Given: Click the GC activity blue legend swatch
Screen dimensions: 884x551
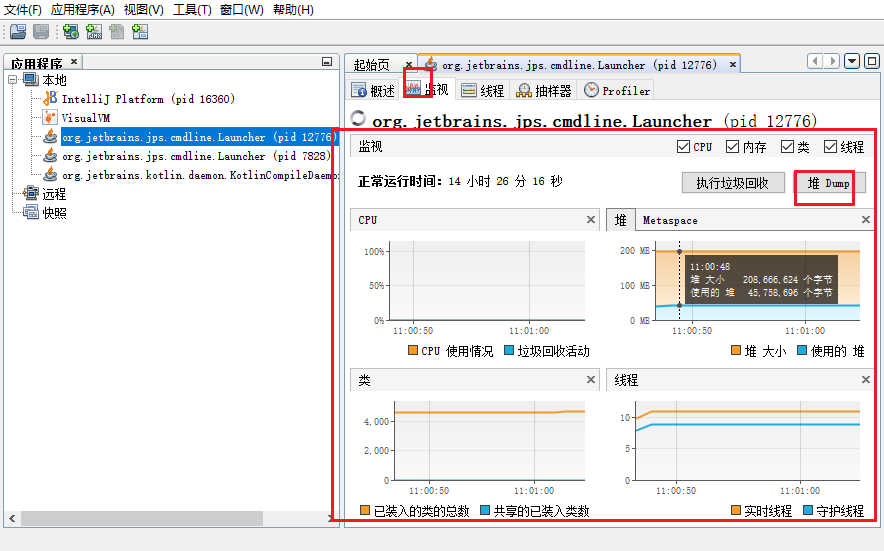Looking at the screenshot, I should pyautogui.click(x=509, y=350).
